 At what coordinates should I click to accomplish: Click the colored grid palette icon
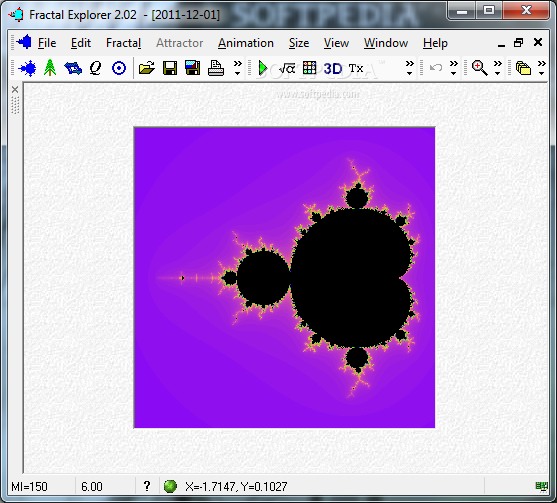click(309, 67)
